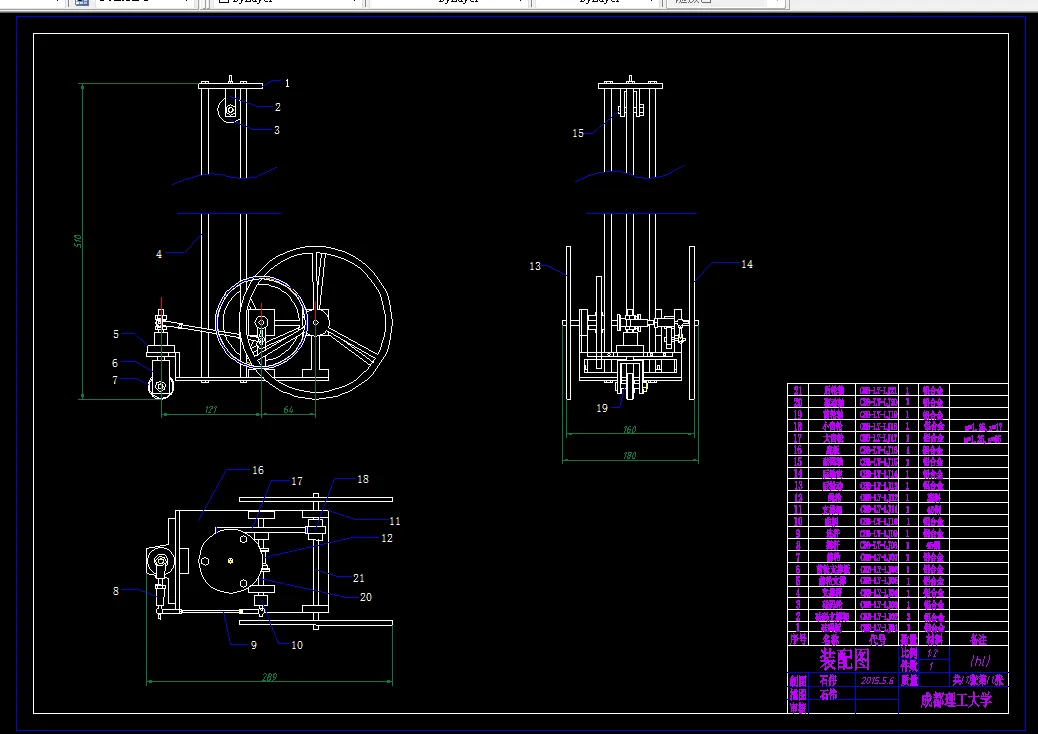The width and height of the screenshot is (1038, 734).
Task: Click callout number 6 in the side view
Action: click(115, 363)
